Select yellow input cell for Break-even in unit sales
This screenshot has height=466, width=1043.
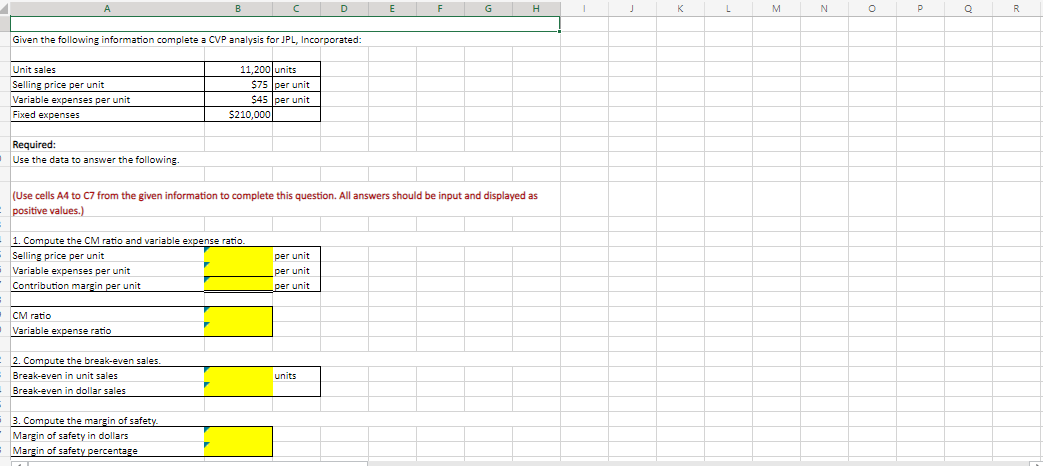(x=238, y=374)
